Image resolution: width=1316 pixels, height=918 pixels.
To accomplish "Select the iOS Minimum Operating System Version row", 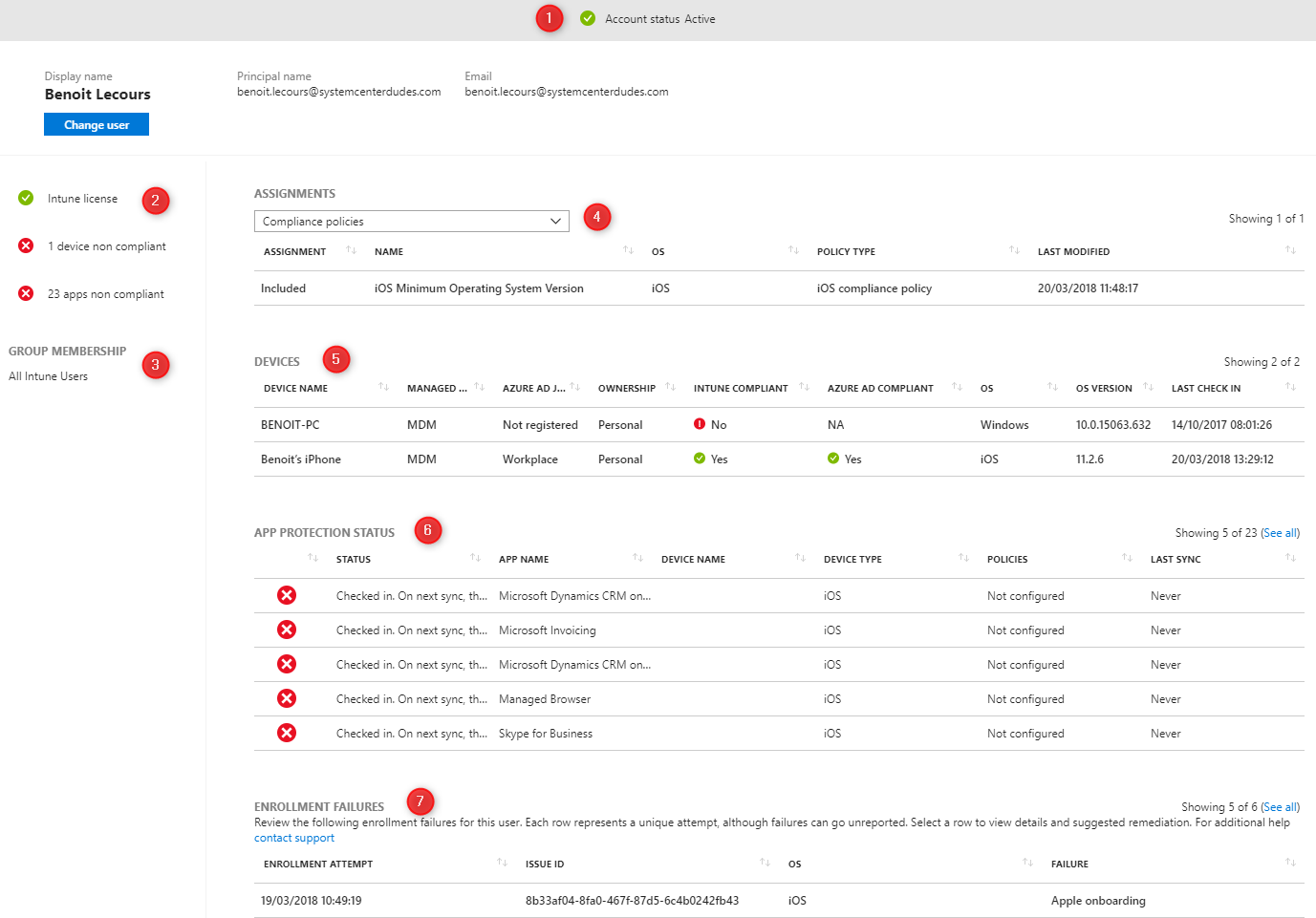I will click(779, 288).
